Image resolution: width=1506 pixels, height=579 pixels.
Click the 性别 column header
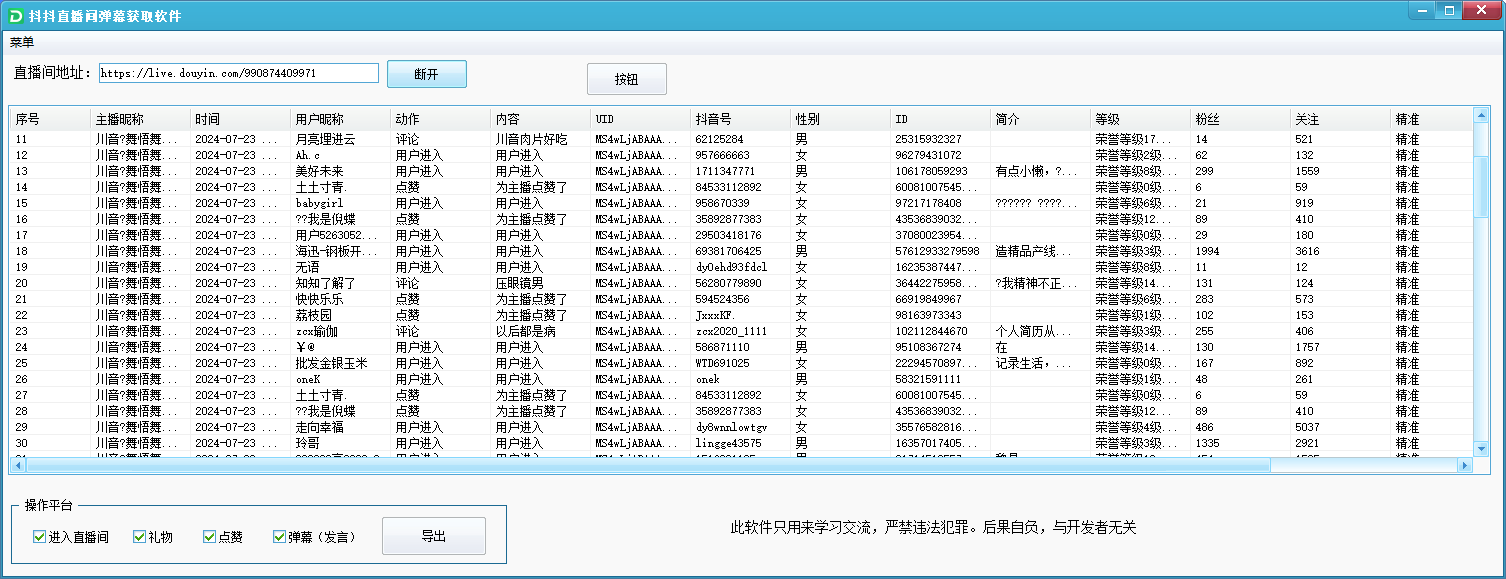coord(840,119)
